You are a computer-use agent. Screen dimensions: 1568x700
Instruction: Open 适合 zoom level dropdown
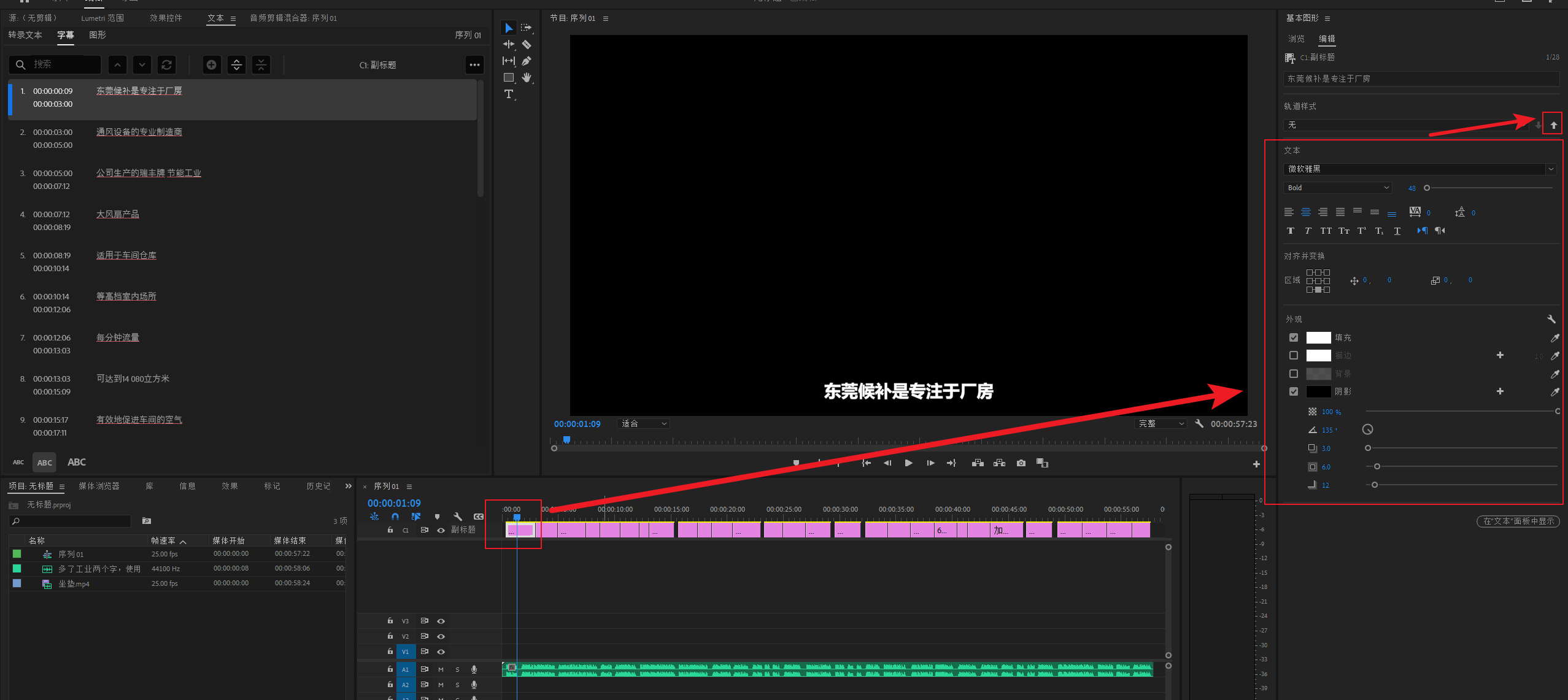pyautogui.click(x=643, y=424)
